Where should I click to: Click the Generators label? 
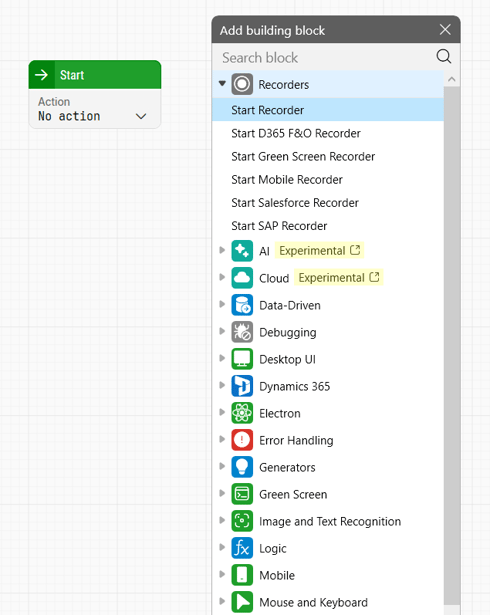click(287, 468)
